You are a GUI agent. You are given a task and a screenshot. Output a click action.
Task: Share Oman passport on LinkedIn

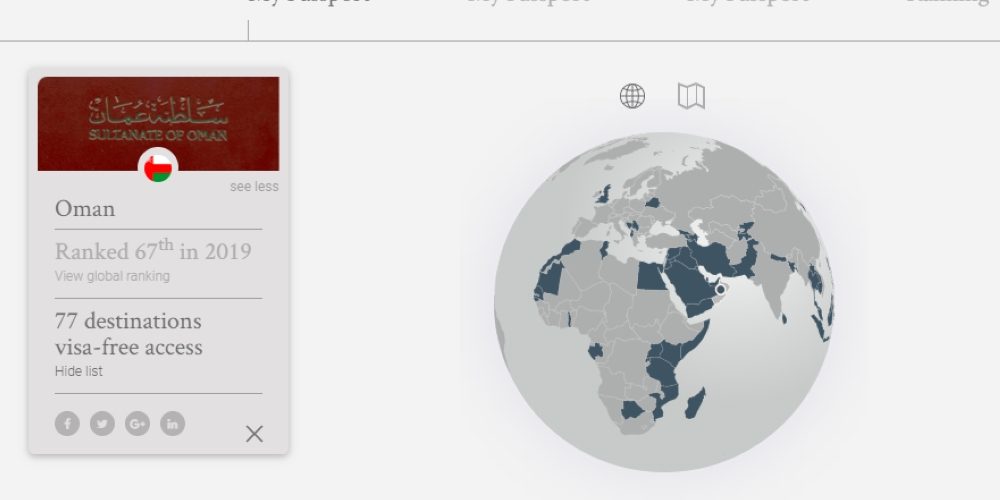pyautogui.click(x=172, y=423)
